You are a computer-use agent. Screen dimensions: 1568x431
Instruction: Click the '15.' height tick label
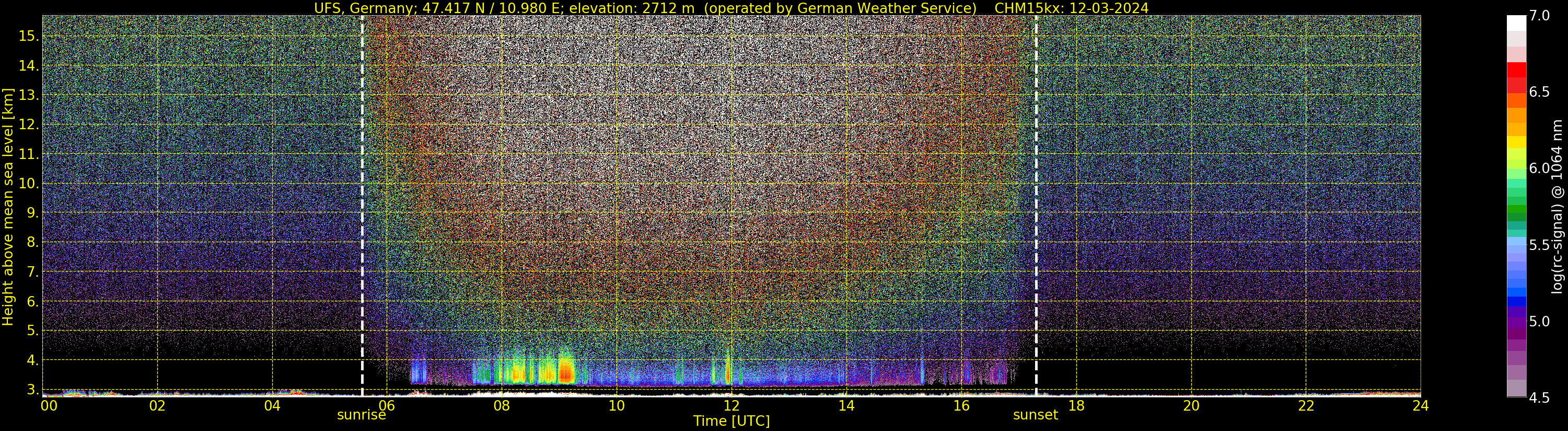coord(28,36)
